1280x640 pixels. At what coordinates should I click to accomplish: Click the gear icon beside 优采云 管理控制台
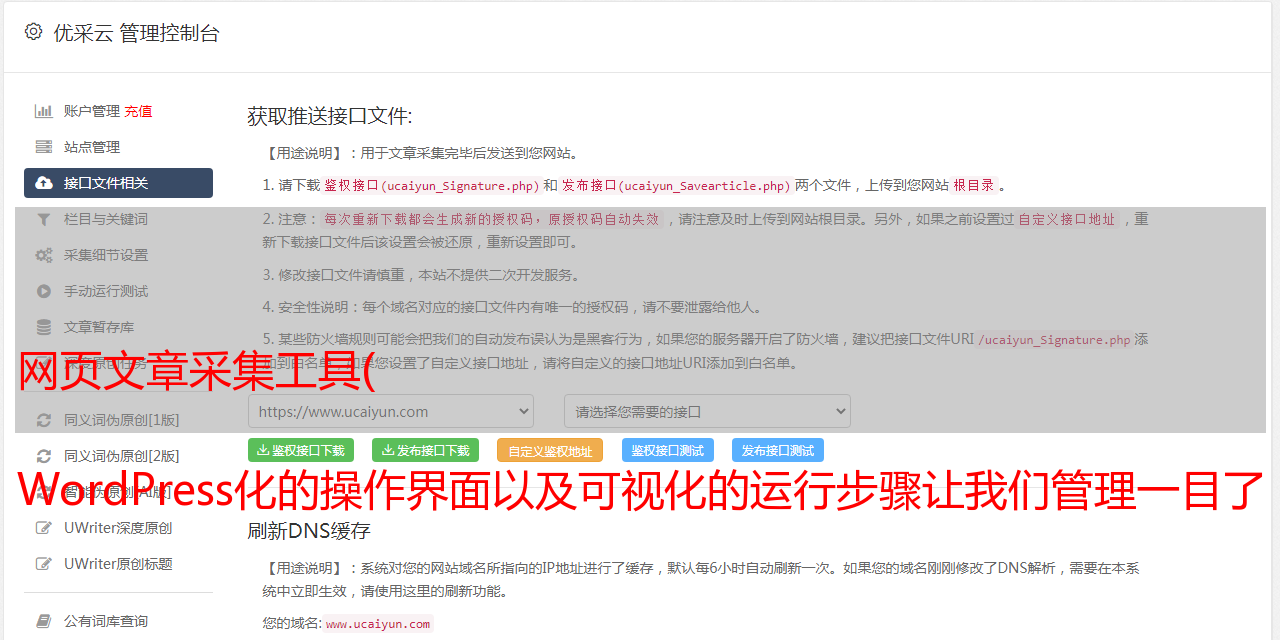pos(33,32)
